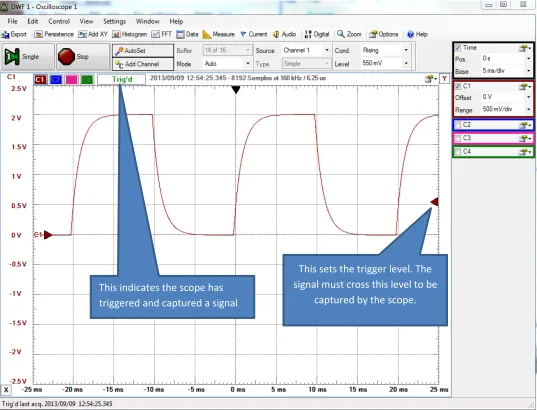Open the File menu
Image resolution: width=537 pixels, height=410 pixels.
12,21
